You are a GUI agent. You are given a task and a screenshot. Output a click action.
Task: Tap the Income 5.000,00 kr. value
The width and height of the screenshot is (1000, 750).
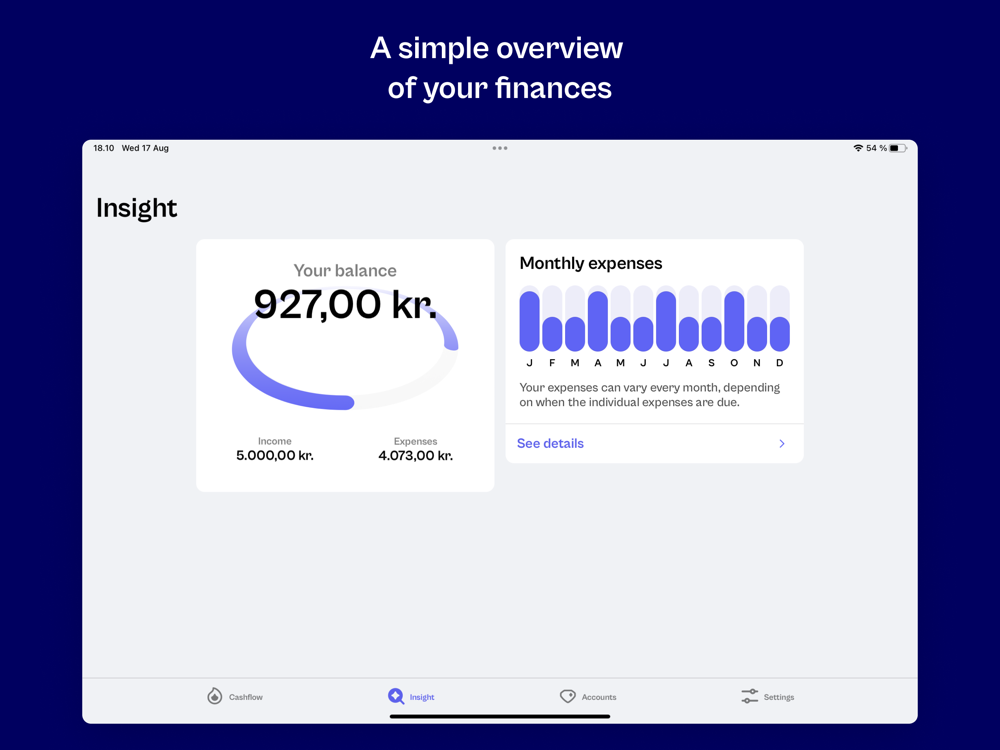click(275, 455)
